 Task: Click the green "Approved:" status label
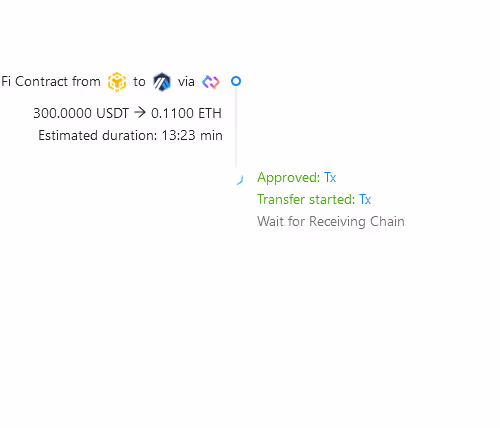pos(289,178)
